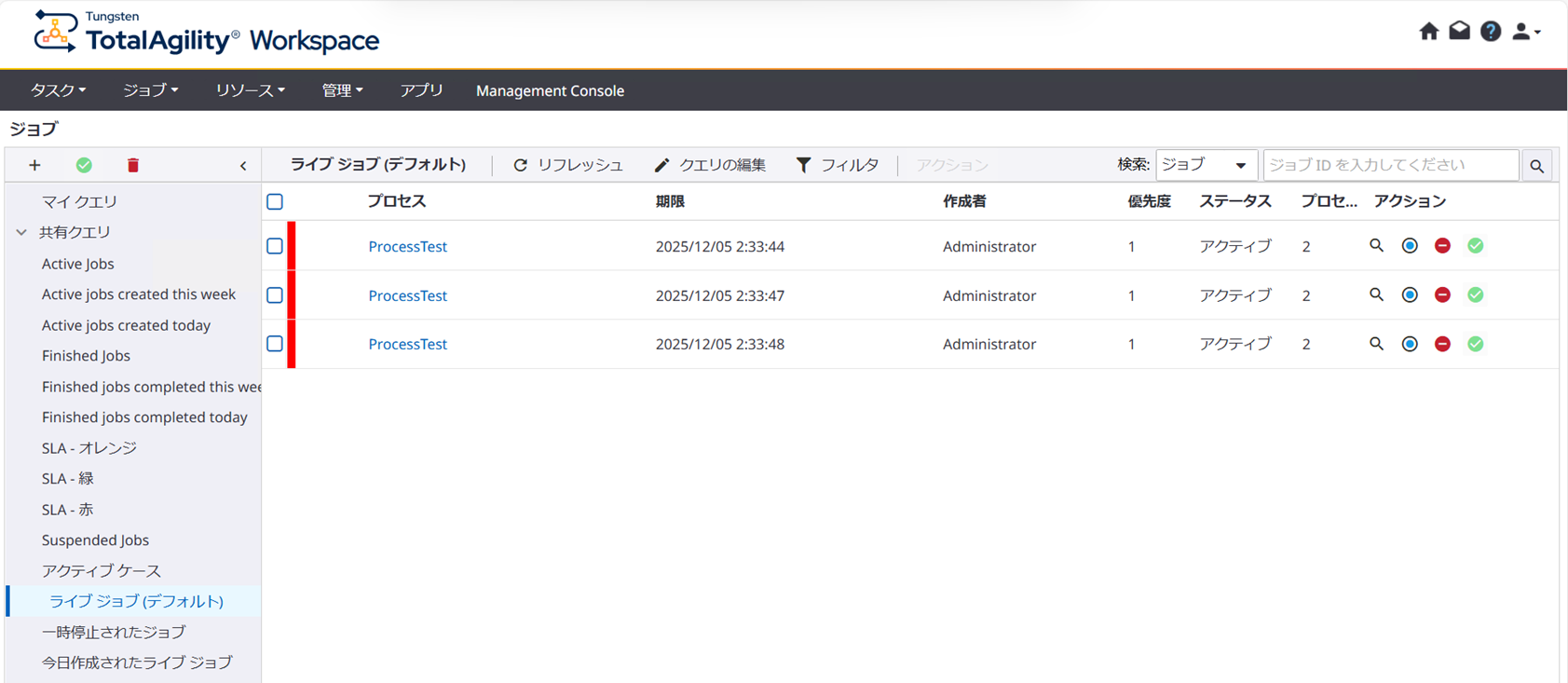Sort by the 期限 column header
The width and height of the screenshot is (1568, 683).
point(670,201)
